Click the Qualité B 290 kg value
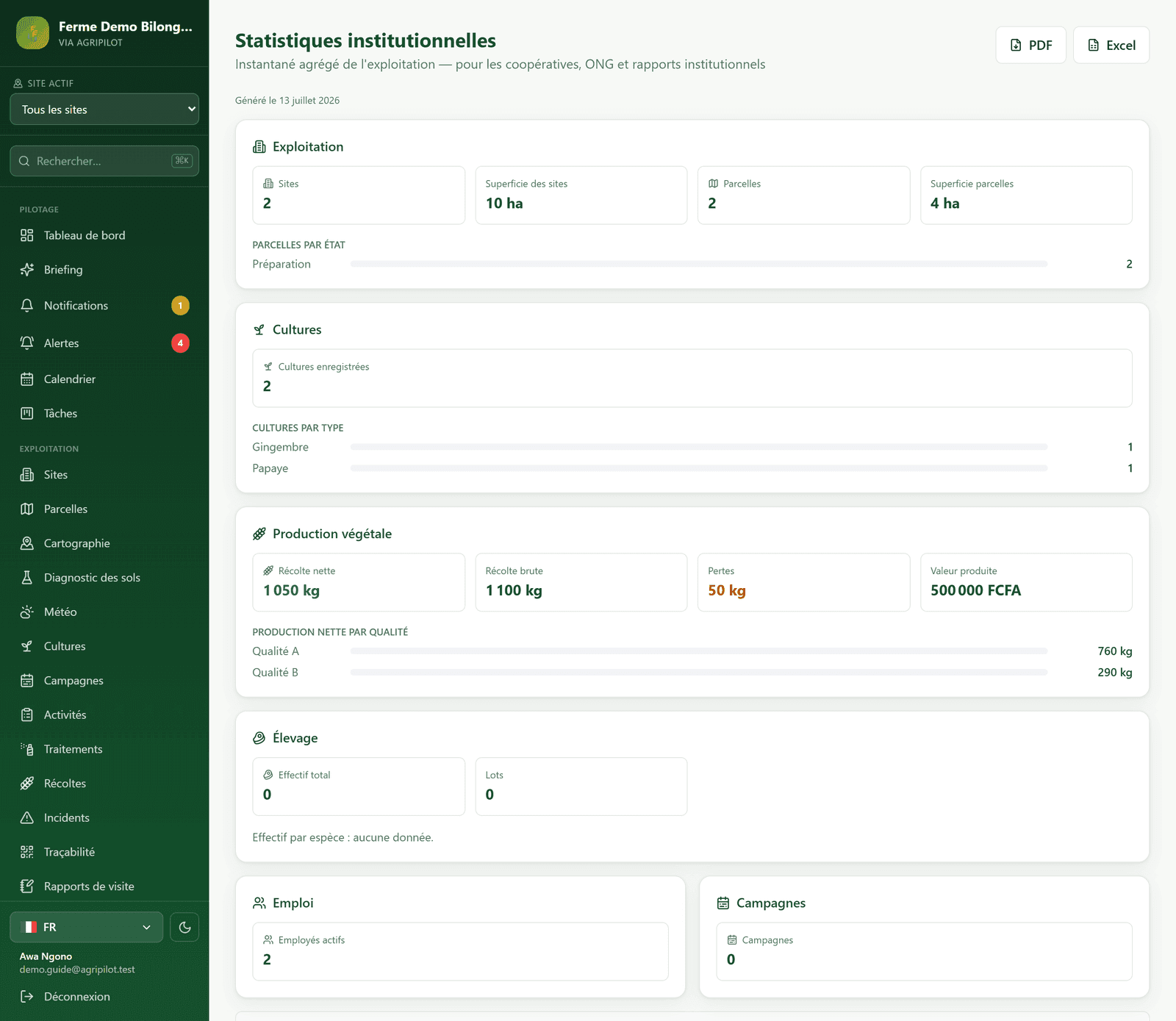This screenshot has height=1021, width=1176. click(x=1115, y=673)
